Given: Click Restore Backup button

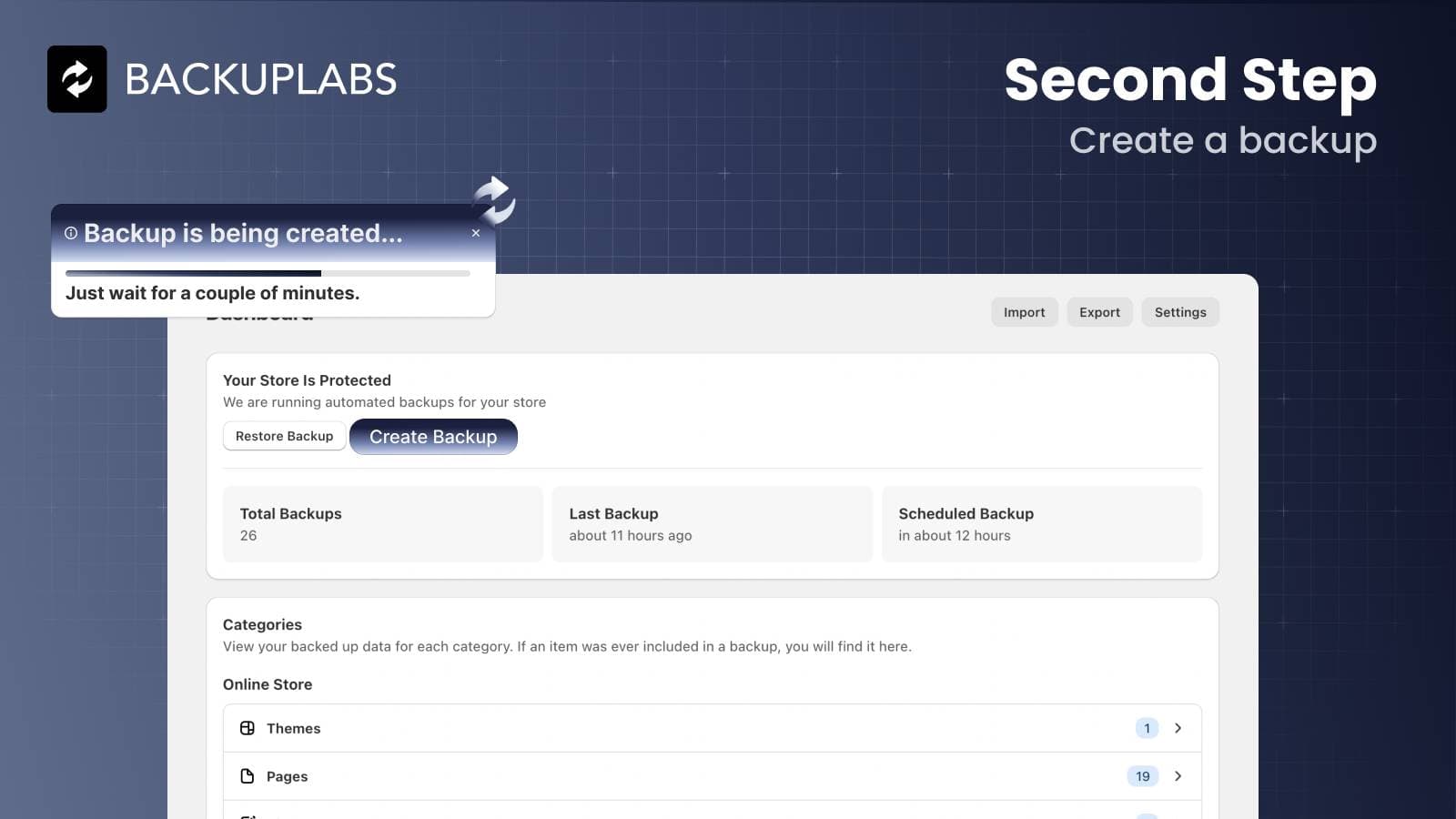Looking at the screenshot, I should click(x=284, y=436).
